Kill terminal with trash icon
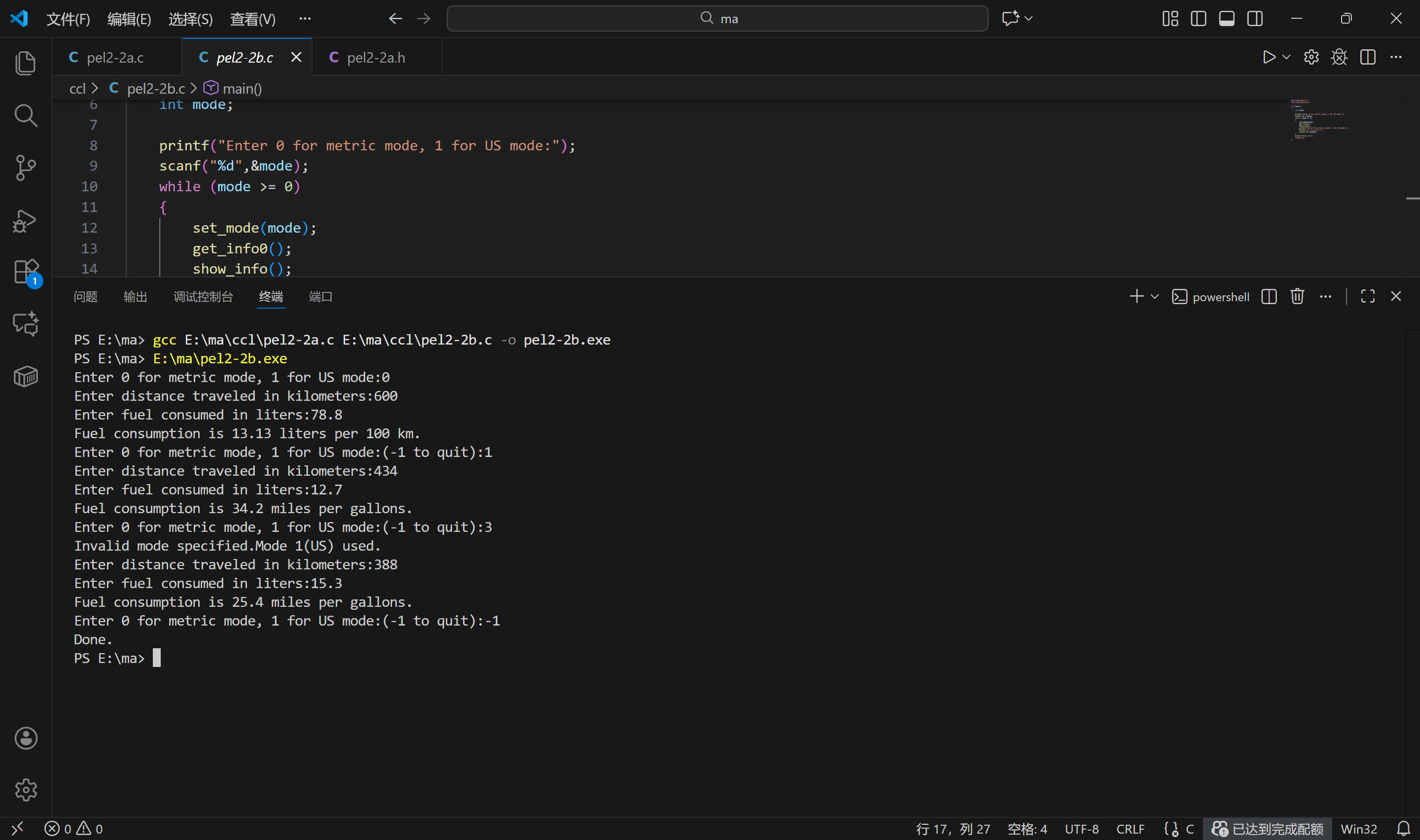The height and width of the screenshot is (840, 1420). pyautogui.click(x=1297, y=297)
